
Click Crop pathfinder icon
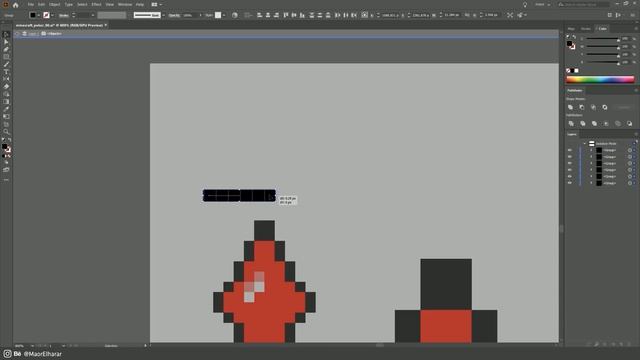coord(606,123)
